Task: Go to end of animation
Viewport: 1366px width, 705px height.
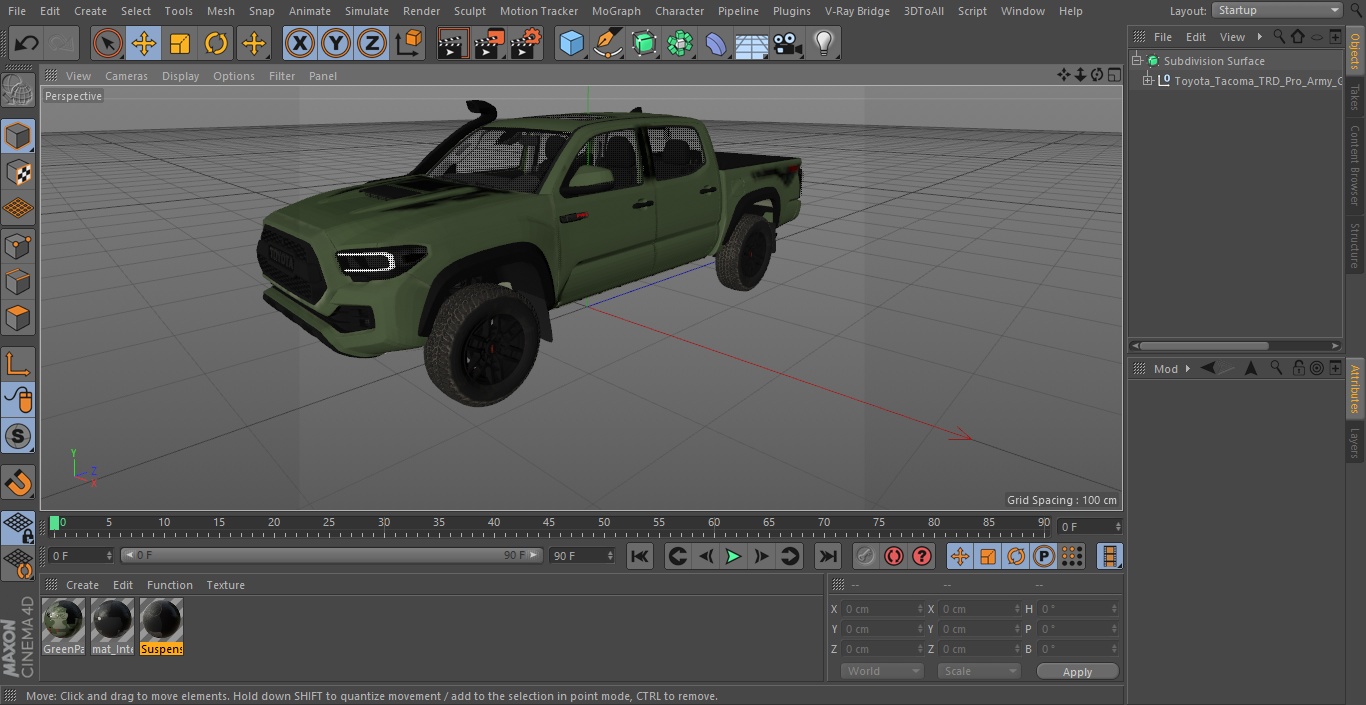Action: (x=828, y=556)
